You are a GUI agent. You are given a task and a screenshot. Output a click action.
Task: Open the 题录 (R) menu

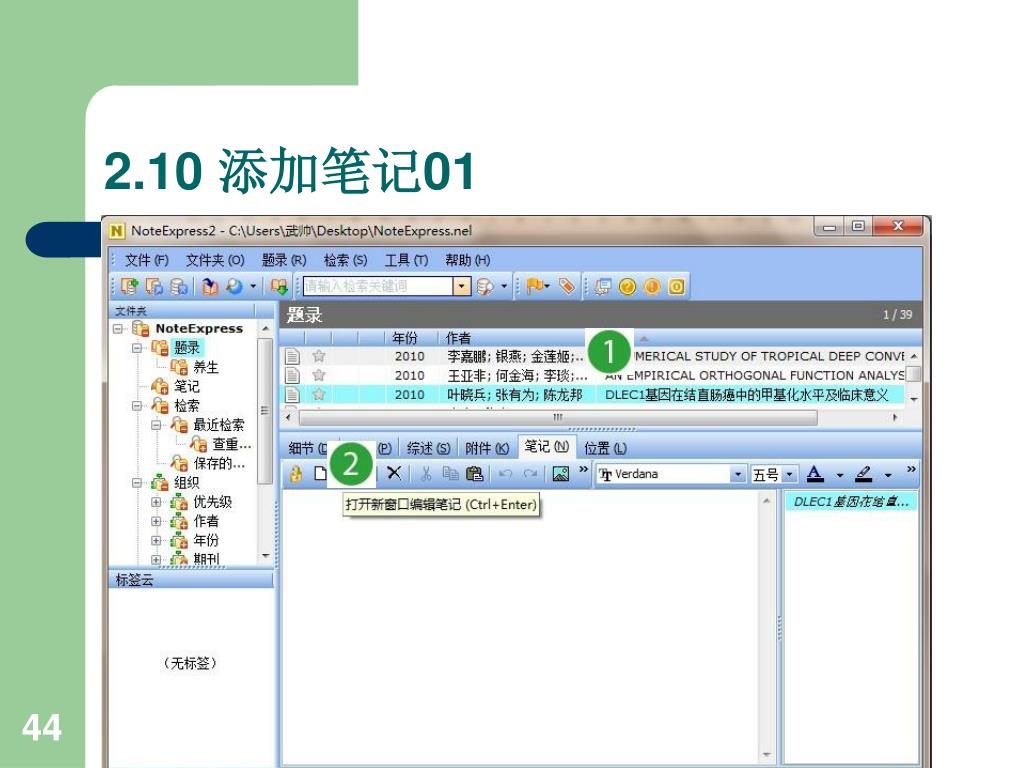(x=284, y=260)
